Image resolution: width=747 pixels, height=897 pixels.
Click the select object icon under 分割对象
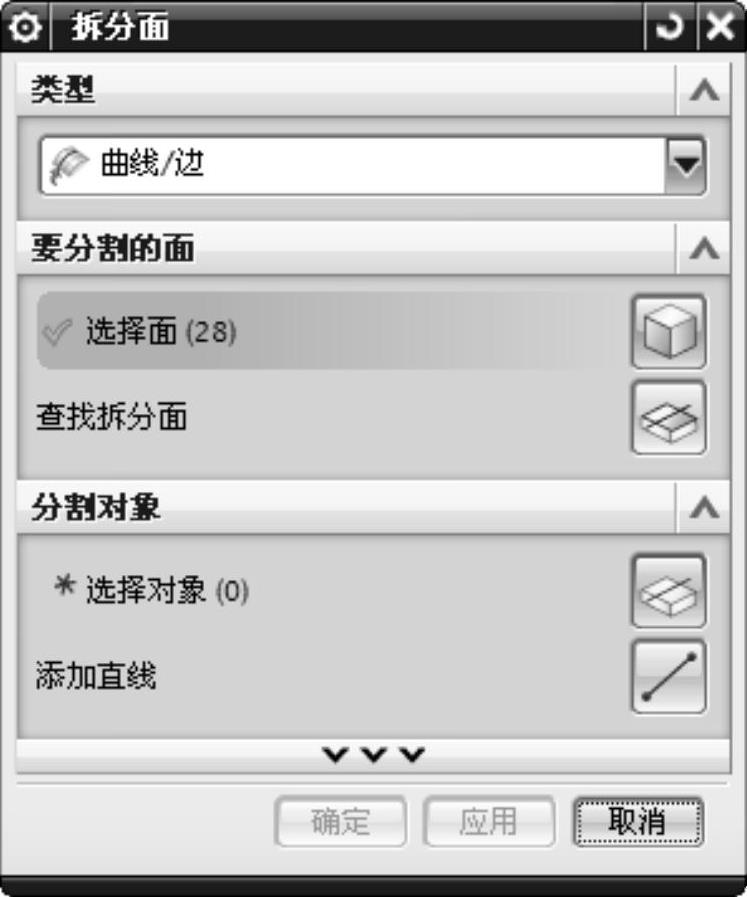click(669, 591)
